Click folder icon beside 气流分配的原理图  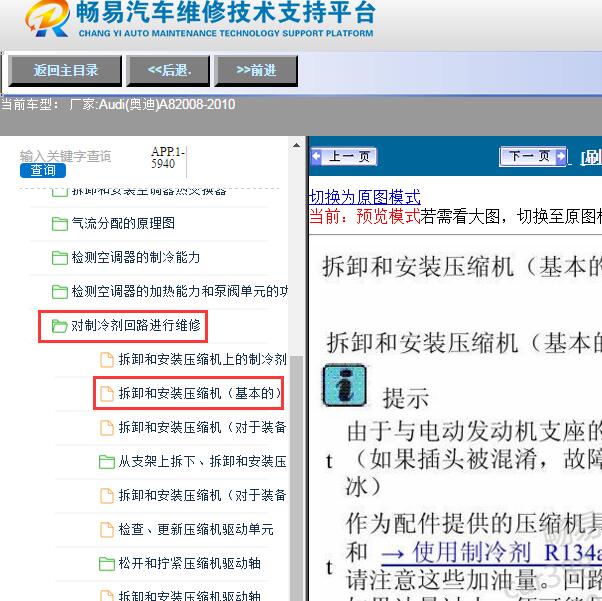tap(60, 224)
